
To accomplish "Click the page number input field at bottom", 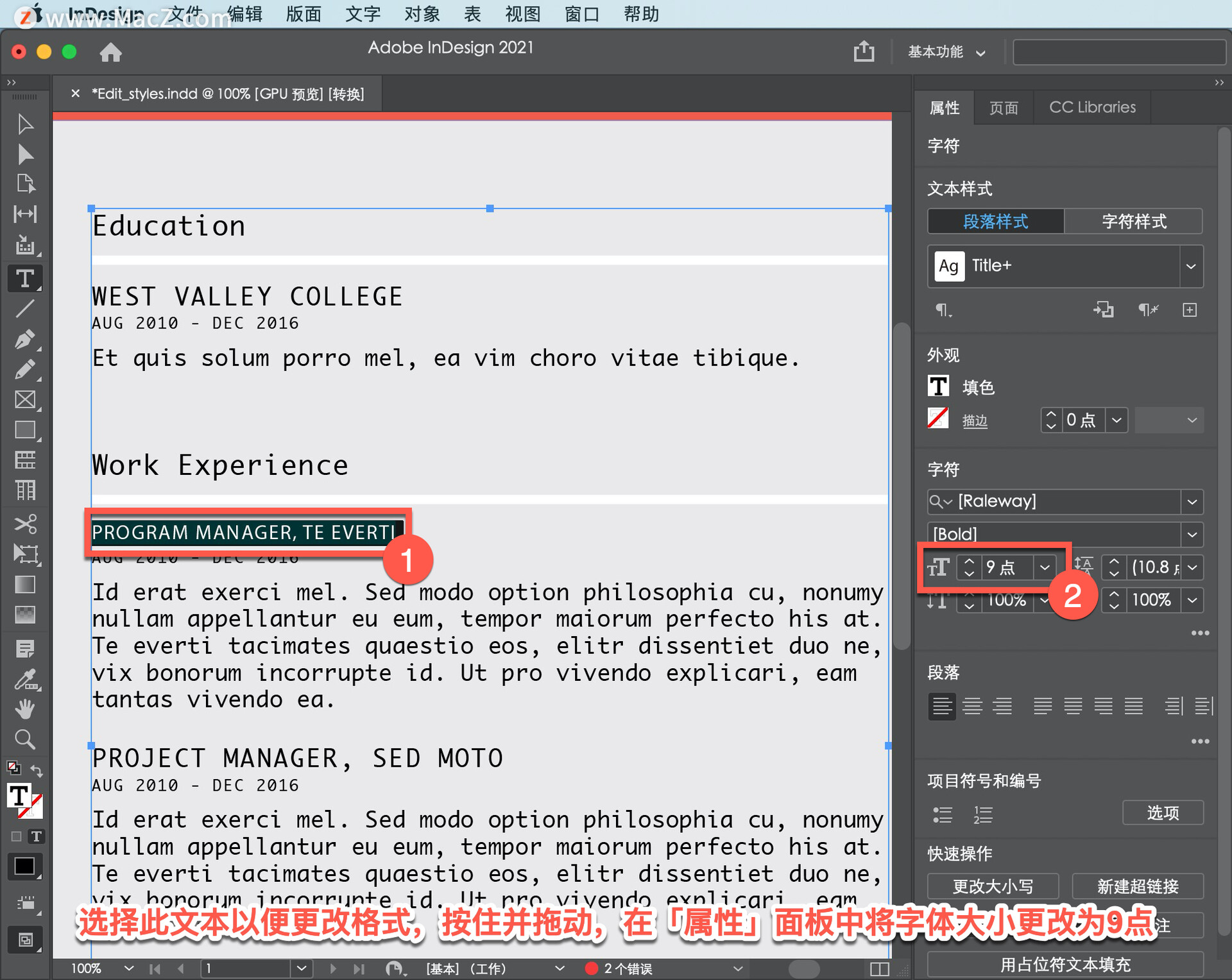I will point(247,968).
